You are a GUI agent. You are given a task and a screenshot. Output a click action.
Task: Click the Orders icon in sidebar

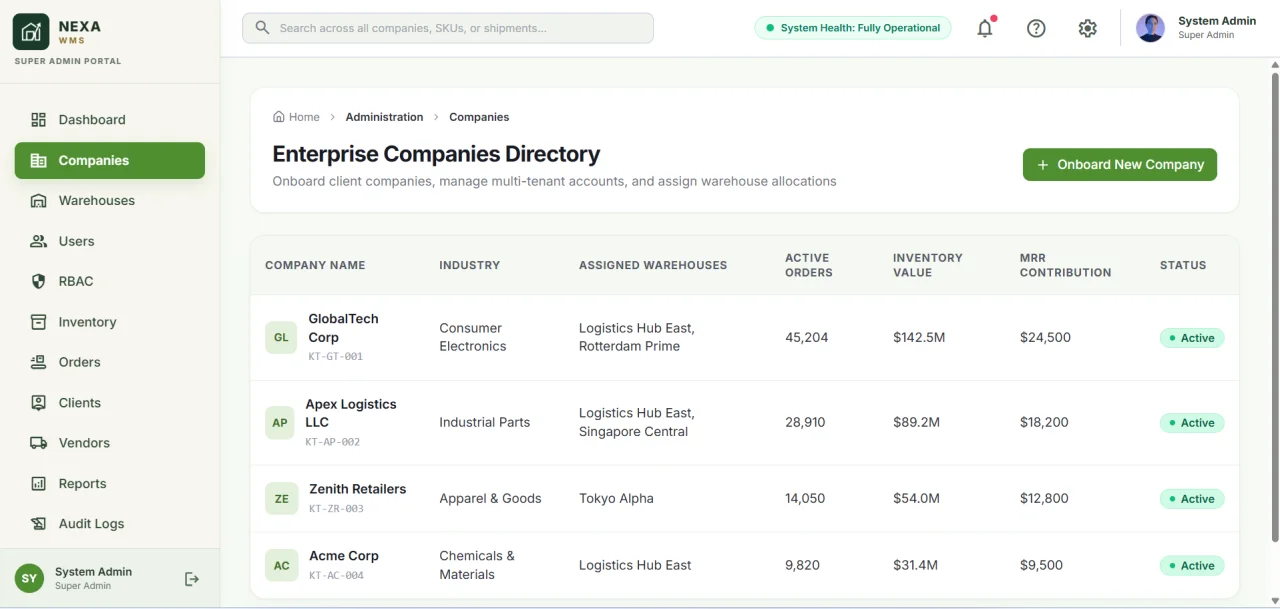pos(39,362)
